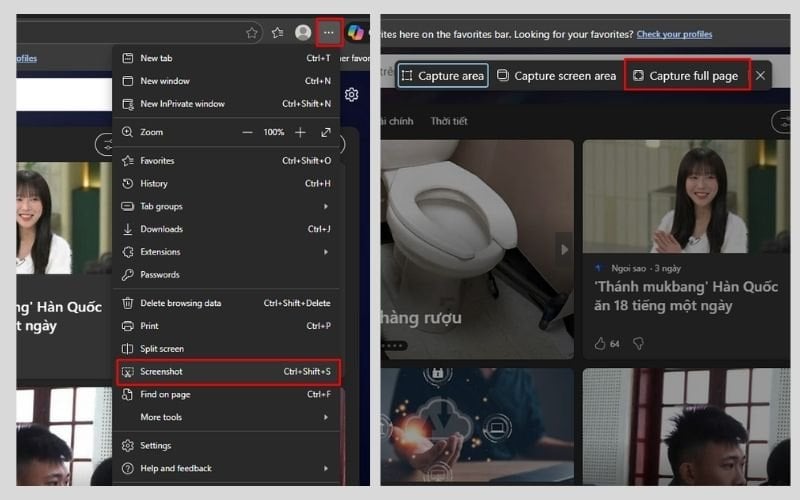Open a New InPrivate window
The image size is (800, 500).
227,104
